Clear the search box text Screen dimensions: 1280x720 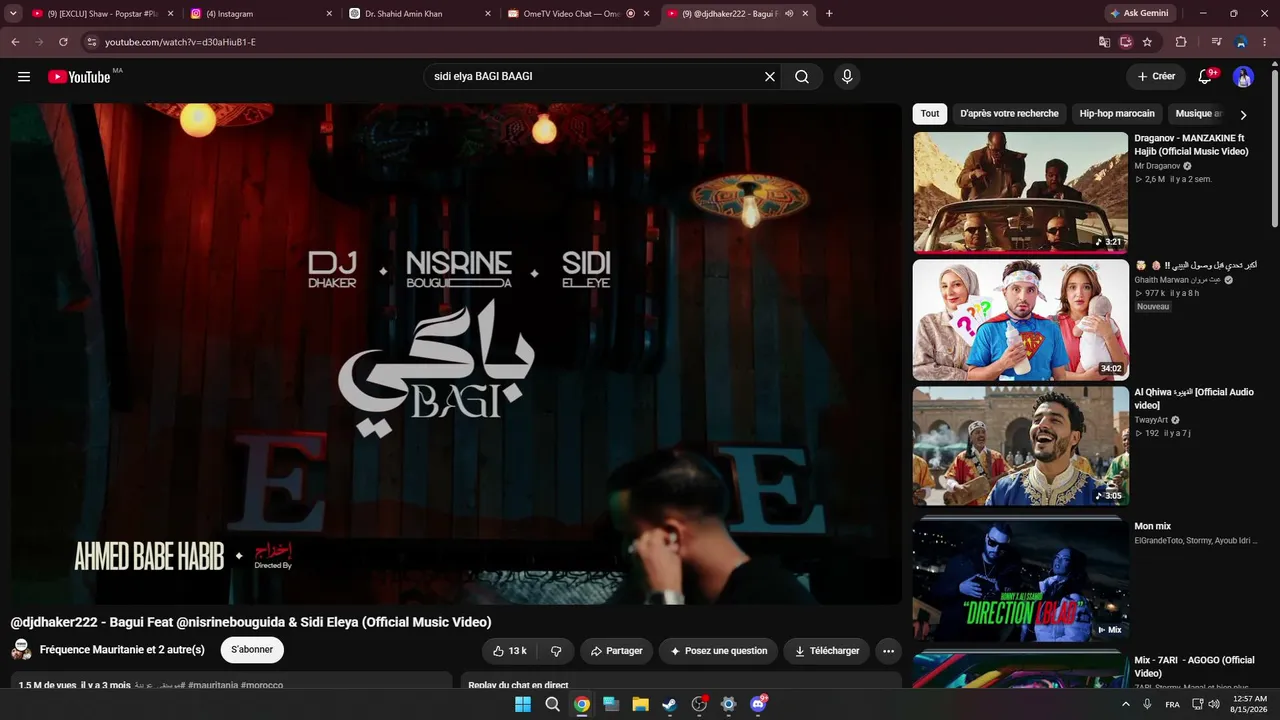click(770, 77)
